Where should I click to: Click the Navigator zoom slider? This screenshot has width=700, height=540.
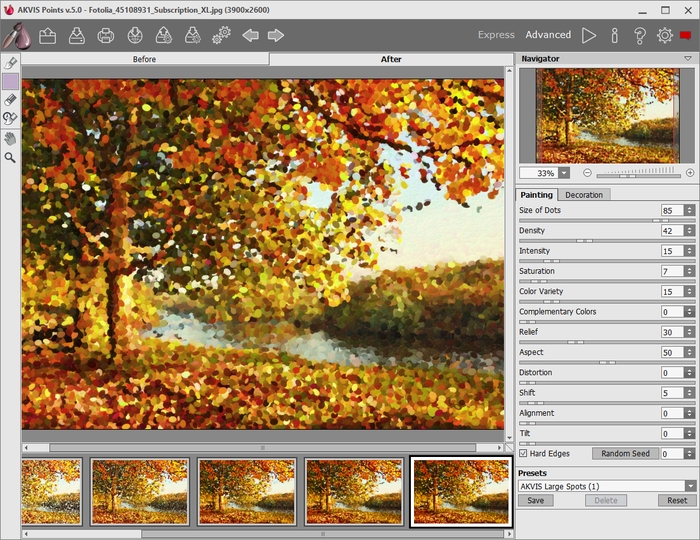coord(638,176)
